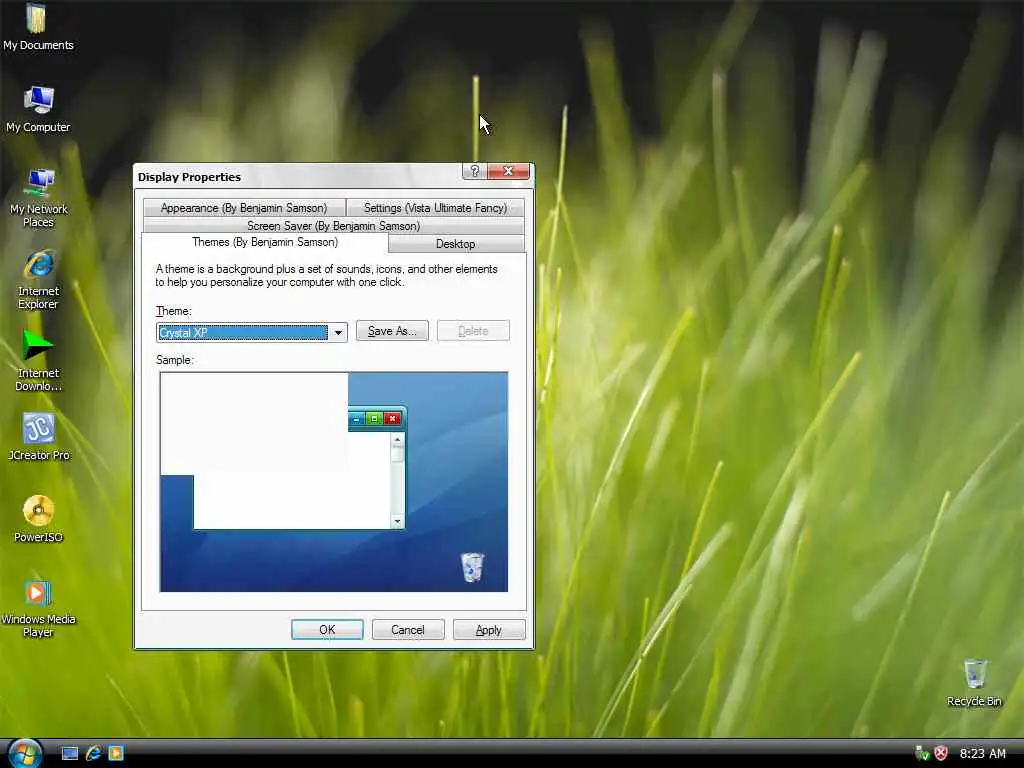Click the Apply button
This screenshot has width=1024, height=768.
(489, 630)
